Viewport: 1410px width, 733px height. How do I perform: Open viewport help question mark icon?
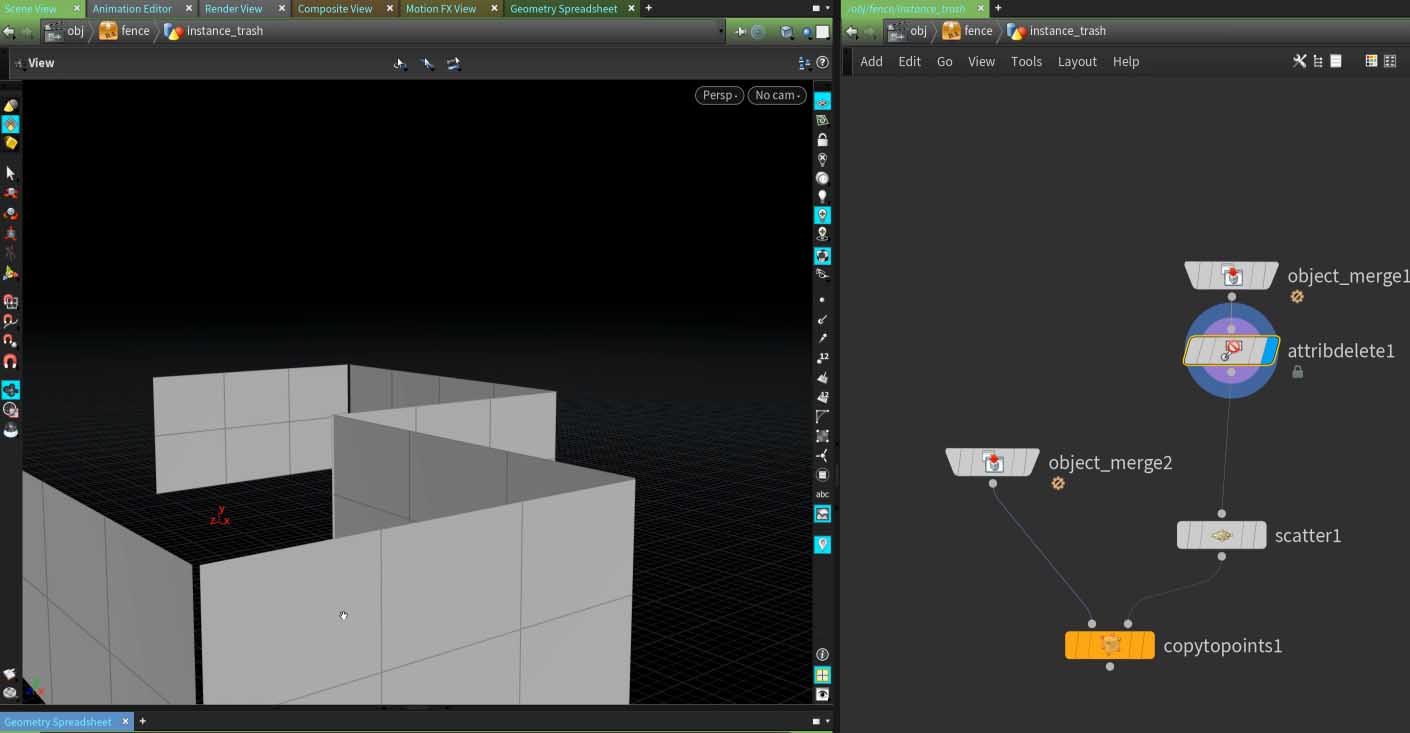[823, 63]
